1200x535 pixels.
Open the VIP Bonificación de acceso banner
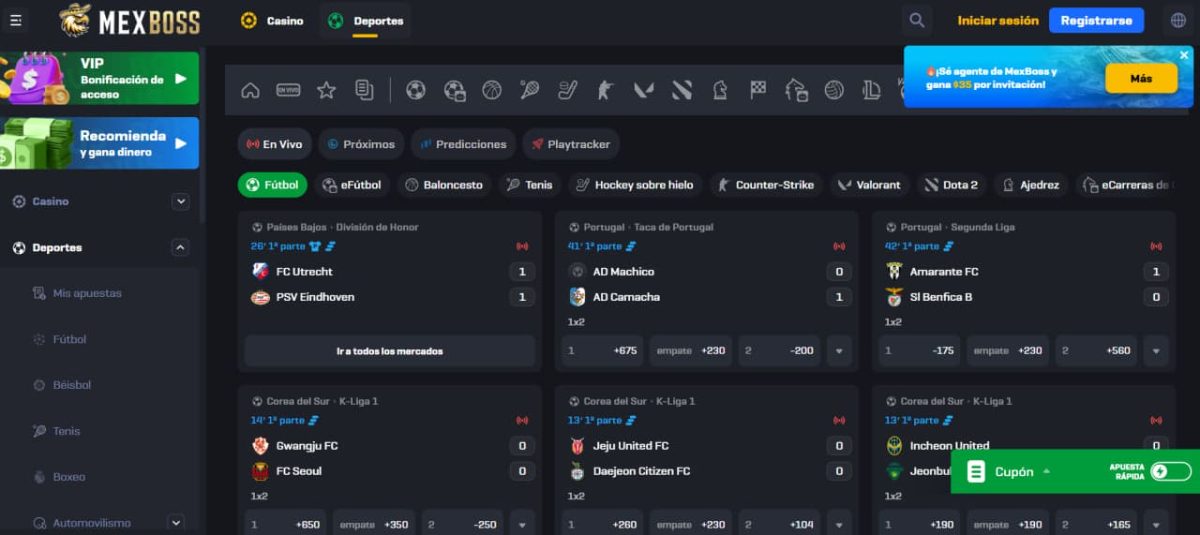99,78
